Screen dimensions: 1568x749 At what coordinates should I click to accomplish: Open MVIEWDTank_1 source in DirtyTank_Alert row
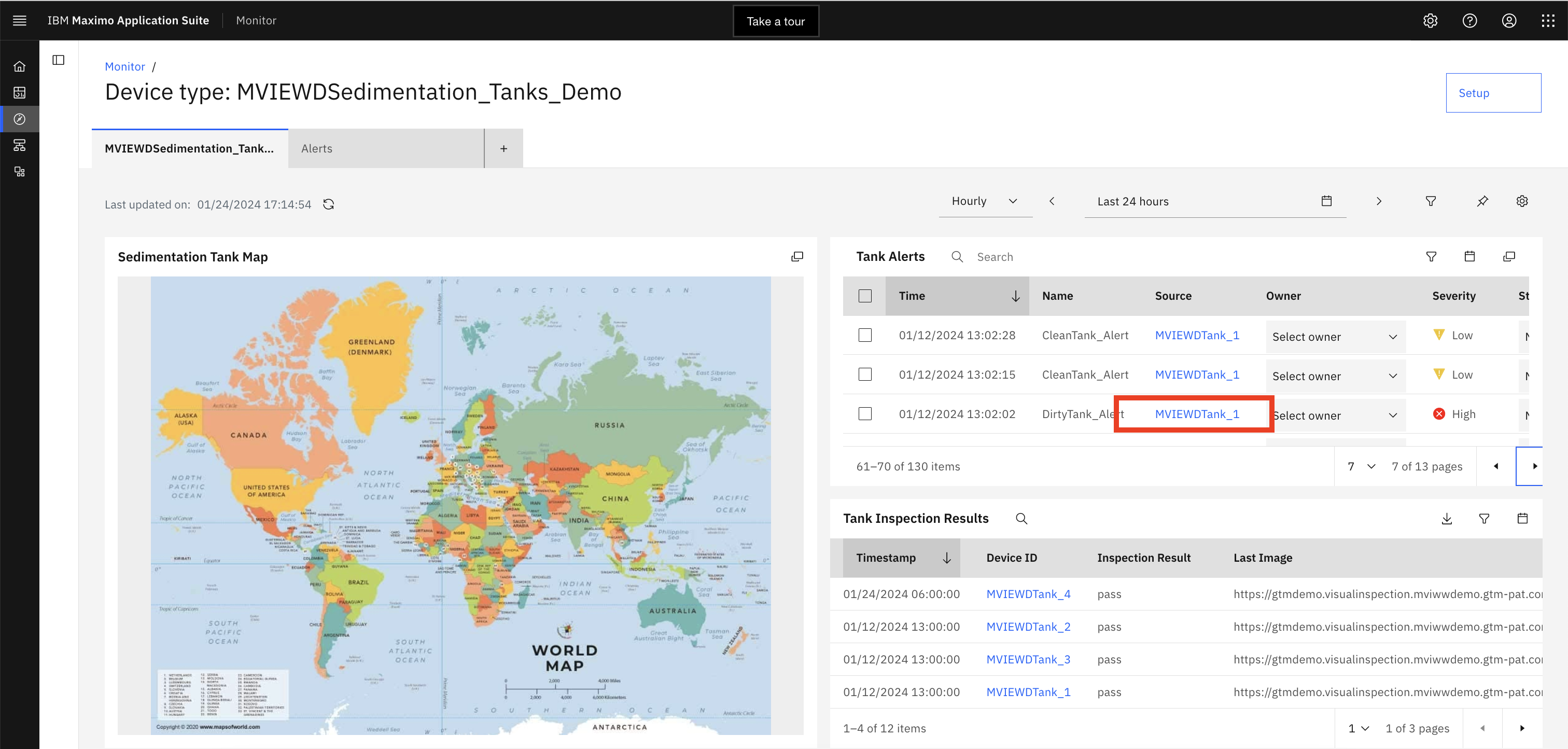tap(1197, 414)
